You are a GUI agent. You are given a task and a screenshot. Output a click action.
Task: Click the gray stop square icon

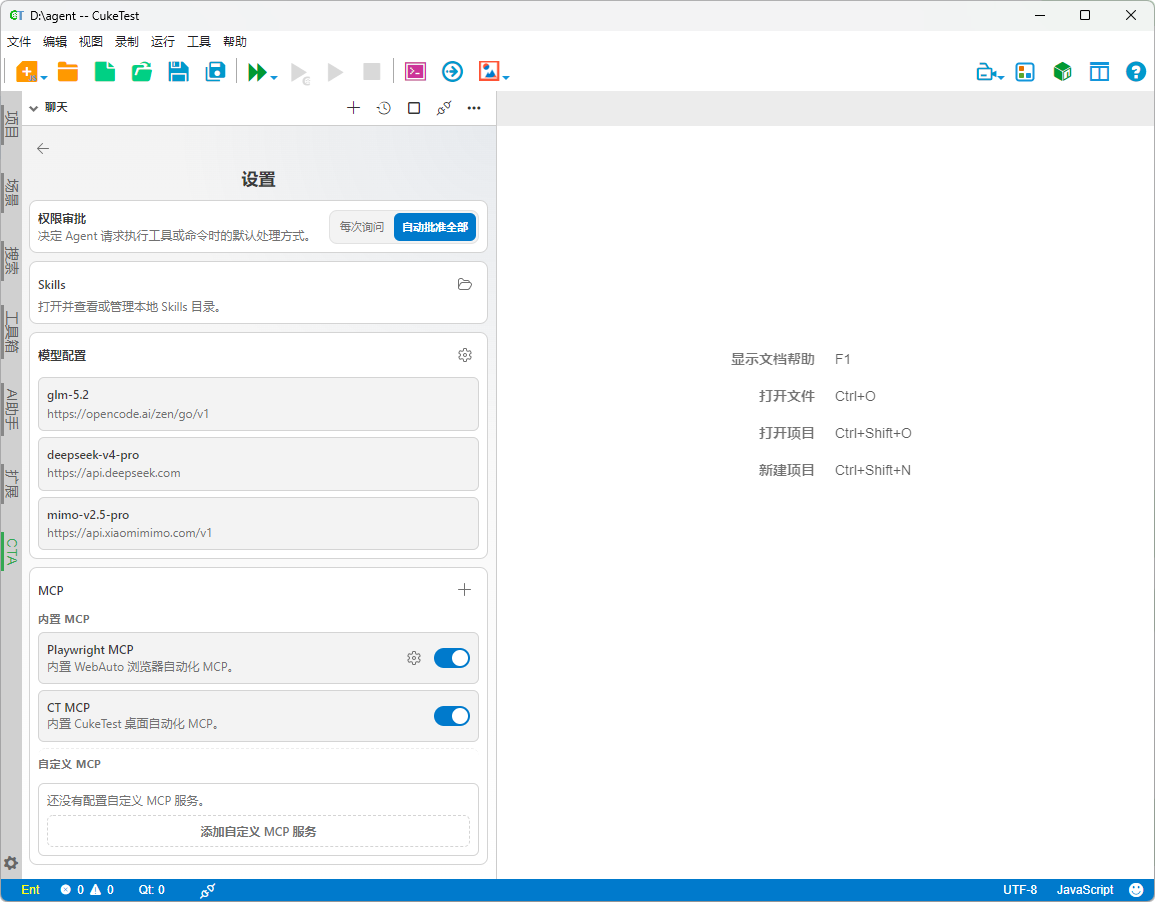tap(372, 71)
